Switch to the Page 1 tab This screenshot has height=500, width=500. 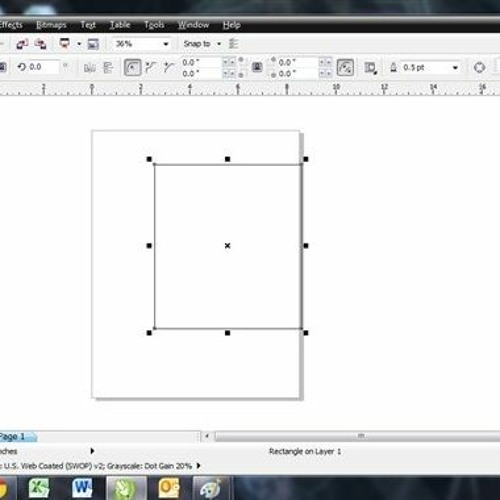coord(17,437)
